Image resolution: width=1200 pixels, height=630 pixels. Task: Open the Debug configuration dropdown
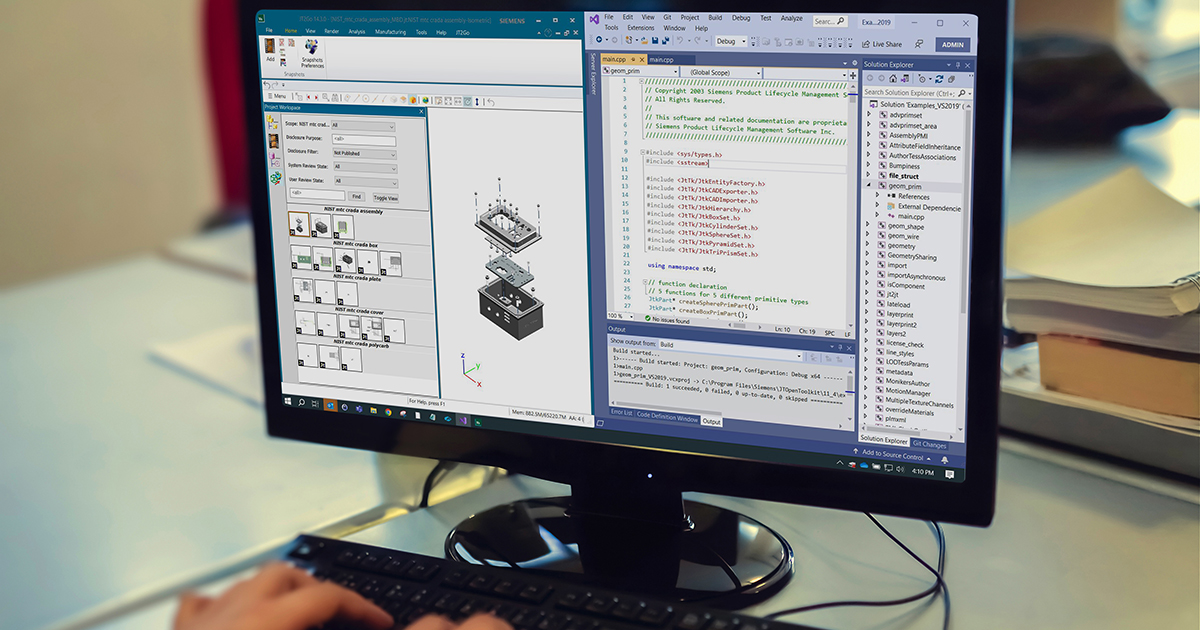730,41
